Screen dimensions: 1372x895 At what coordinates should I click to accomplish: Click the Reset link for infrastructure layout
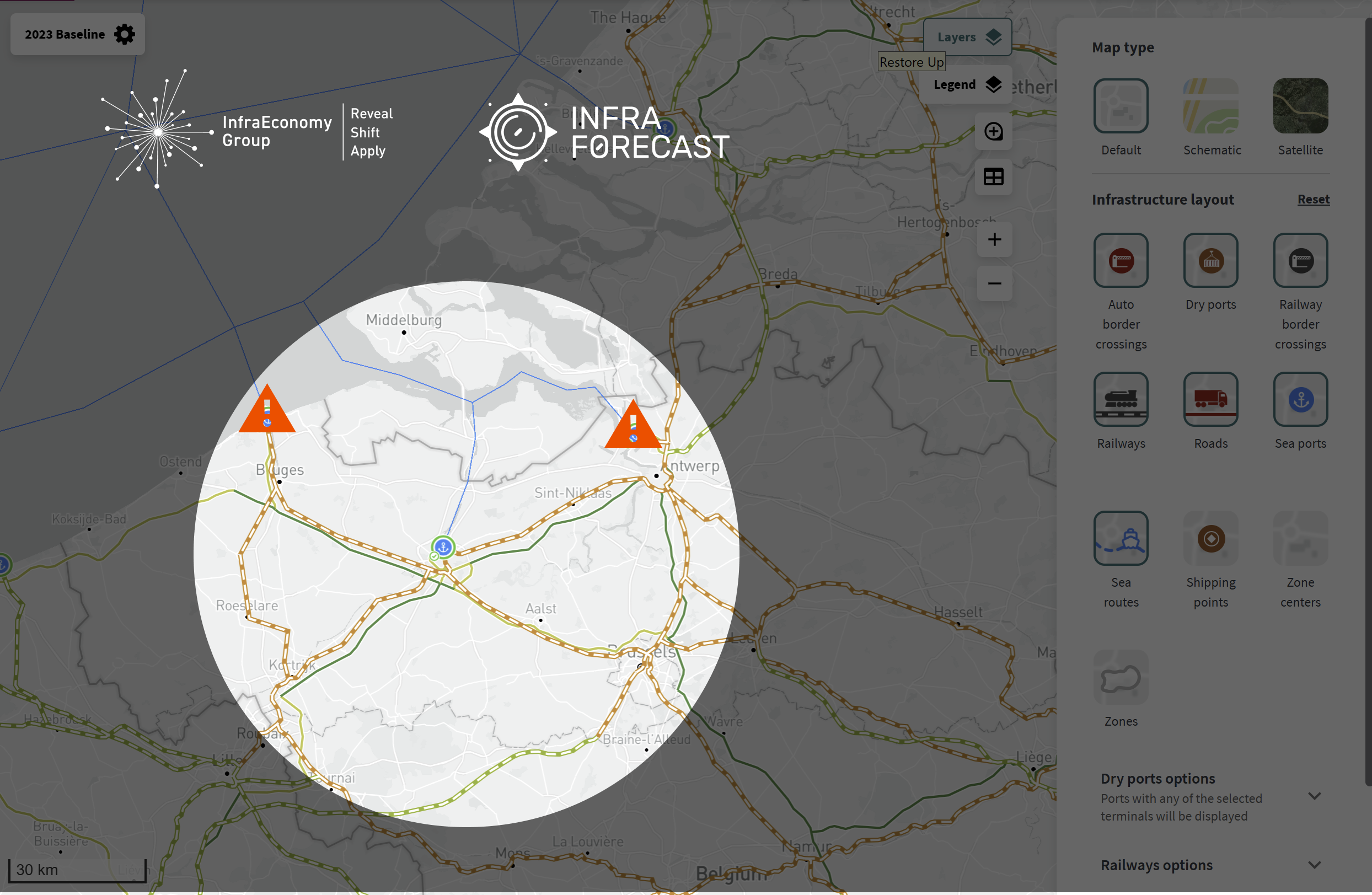(x=1312, y=199)
